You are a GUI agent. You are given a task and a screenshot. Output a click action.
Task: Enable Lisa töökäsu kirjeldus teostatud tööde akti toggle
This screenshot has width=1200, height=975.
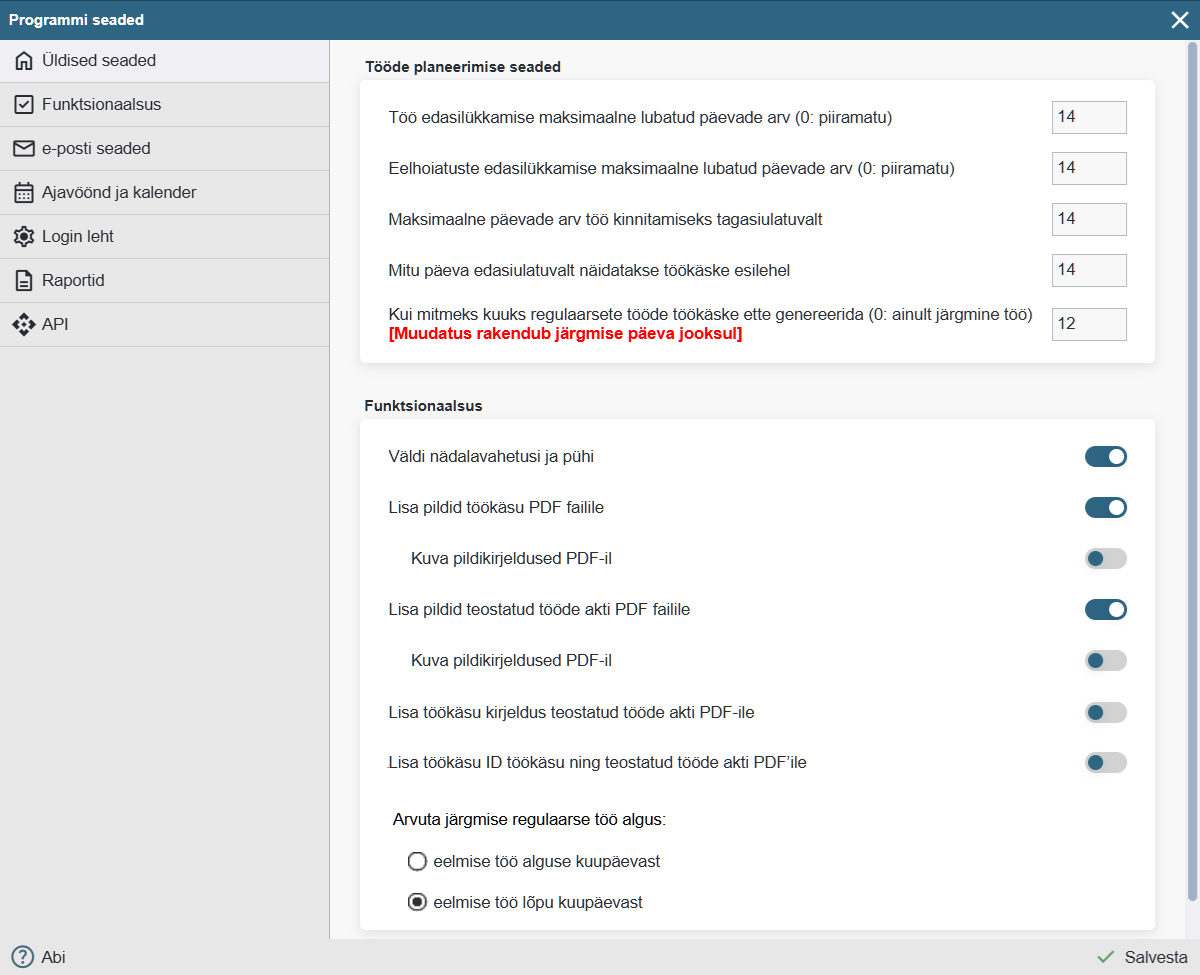click(1105, 712)
